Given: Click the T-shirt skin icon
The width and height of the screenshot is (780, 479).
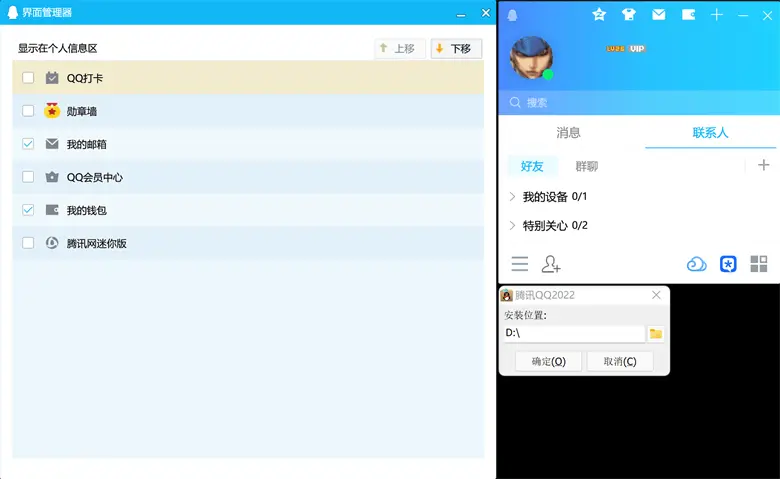Looking at the screenshot, I should [x=629, y=15].
